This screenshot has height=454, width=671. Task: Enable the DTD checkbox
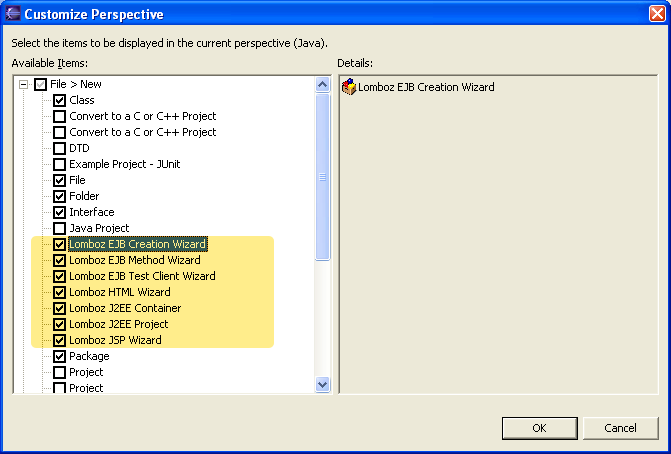(x=60, y=149)
